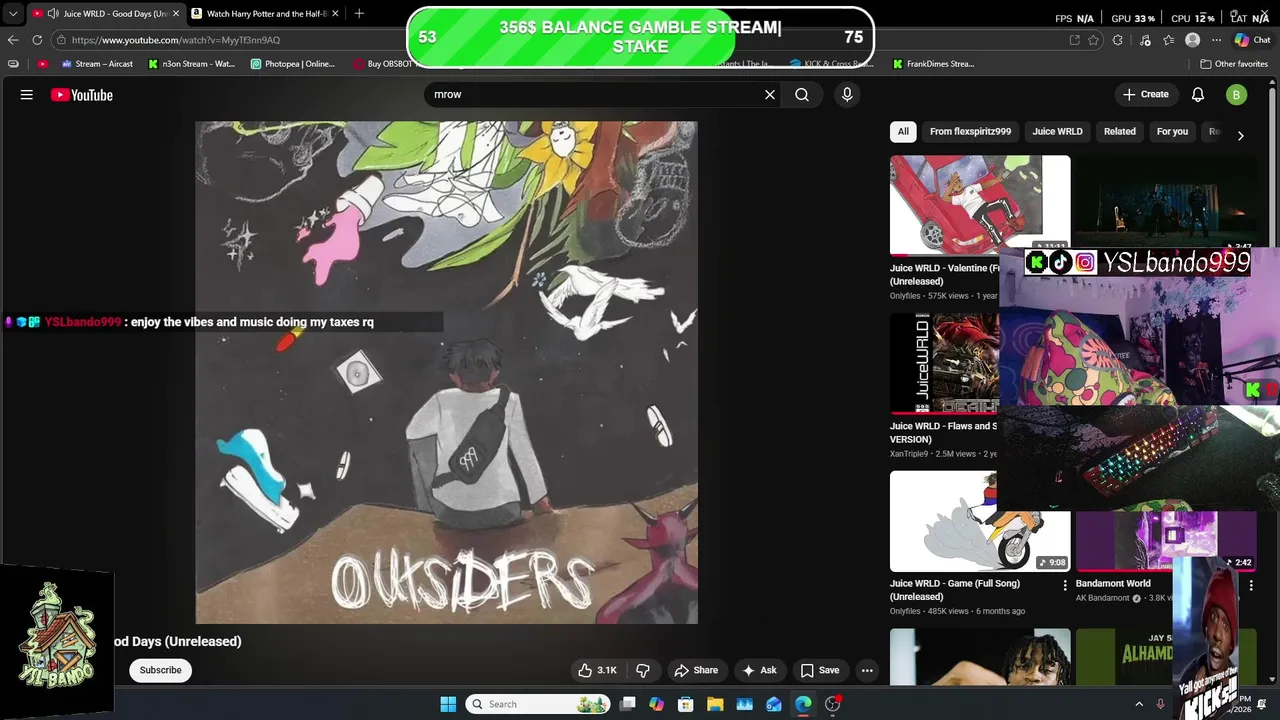Open the account avatar labeled B
The width and height of the screenshot is (1280, 720).
pyautogui.click(x=1237, y=95)
